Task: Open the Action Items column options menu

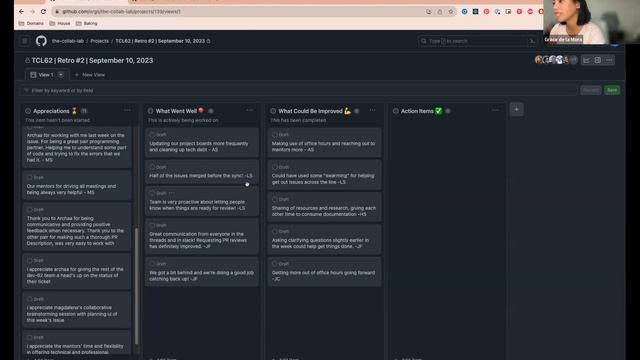Action: (x=495, y=110)
